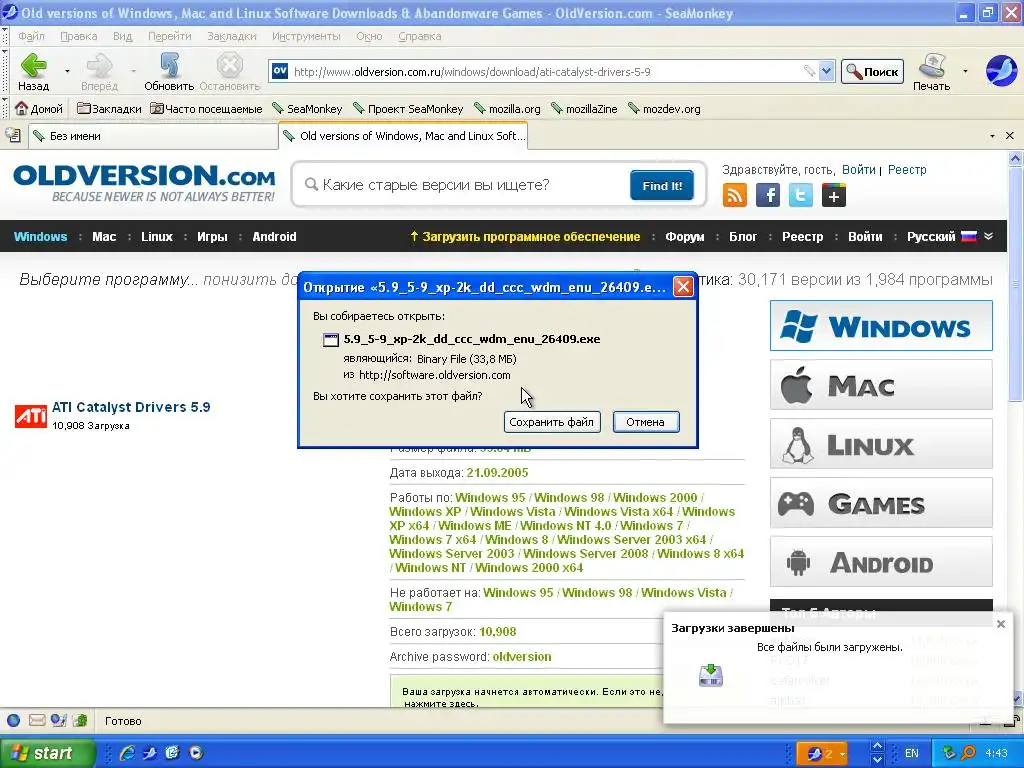Expand the address bar URL history dropdown
The width and height of the screenshot is (1024, 768).
coord(827,71)
